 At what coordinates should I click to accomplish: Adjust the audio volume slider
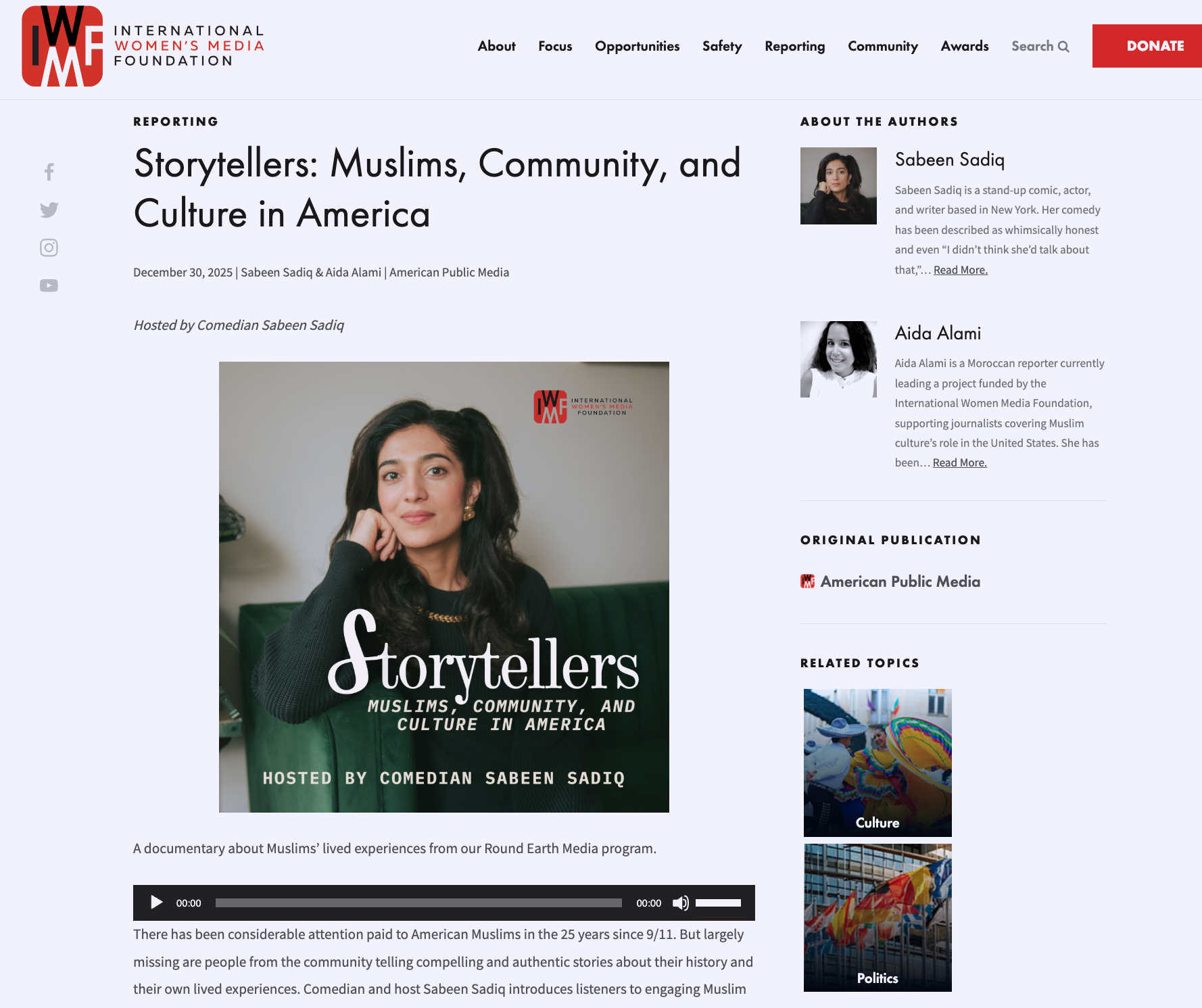coord(718,903)
